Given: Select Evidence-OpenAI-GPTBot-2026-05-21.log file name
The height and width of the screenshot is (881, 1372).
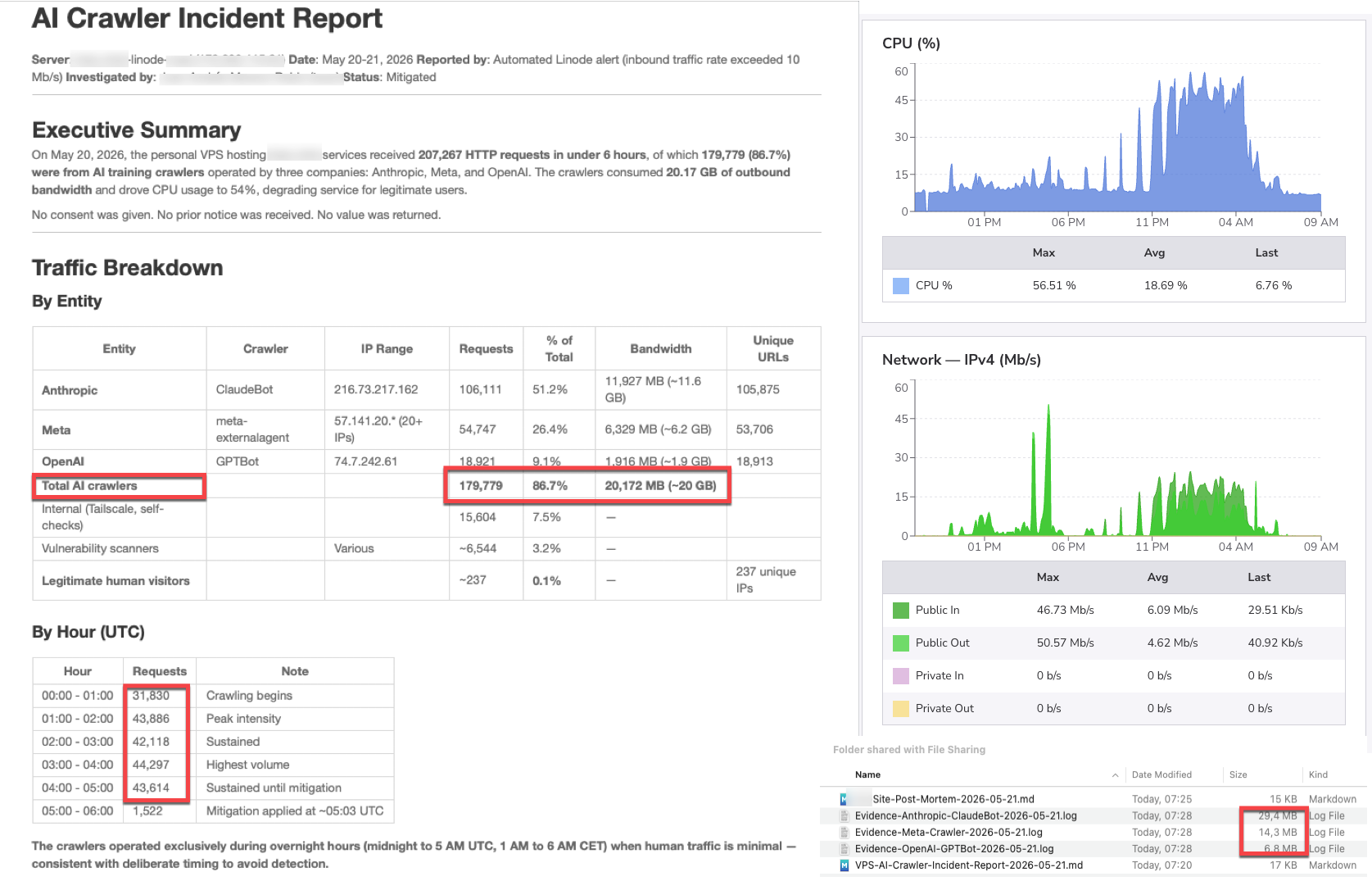Looking at the screenshot, I should [954, 848].
